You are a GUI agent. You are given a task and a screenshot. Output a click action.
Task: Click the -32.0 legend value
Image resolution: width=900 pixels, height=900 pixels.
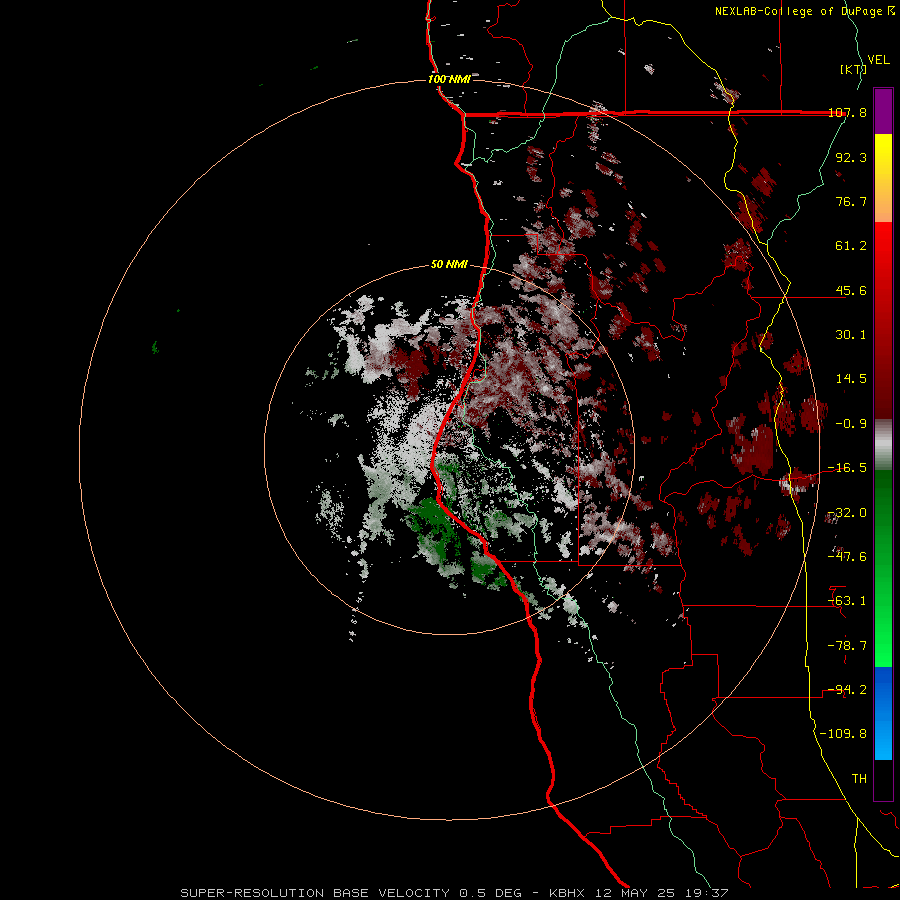tap(847, 513)
